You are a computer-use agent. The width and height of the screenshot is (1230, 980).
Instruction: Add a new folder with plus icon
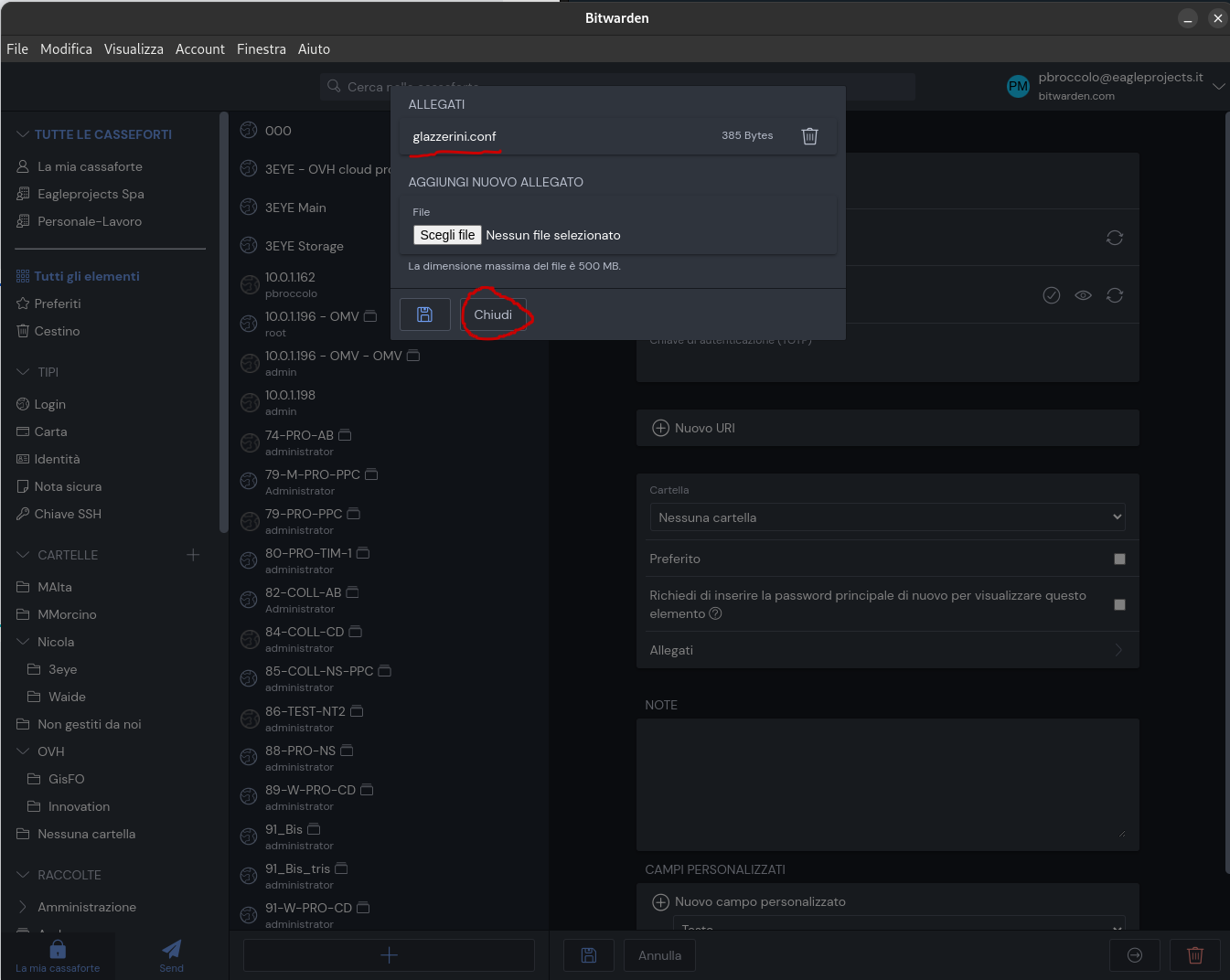tap(193, 555)
